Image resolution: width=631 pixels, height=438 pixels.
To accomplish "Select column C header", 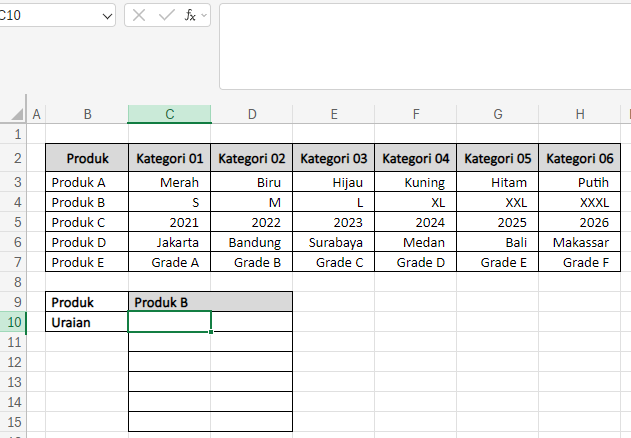I will tap(169, 114).
